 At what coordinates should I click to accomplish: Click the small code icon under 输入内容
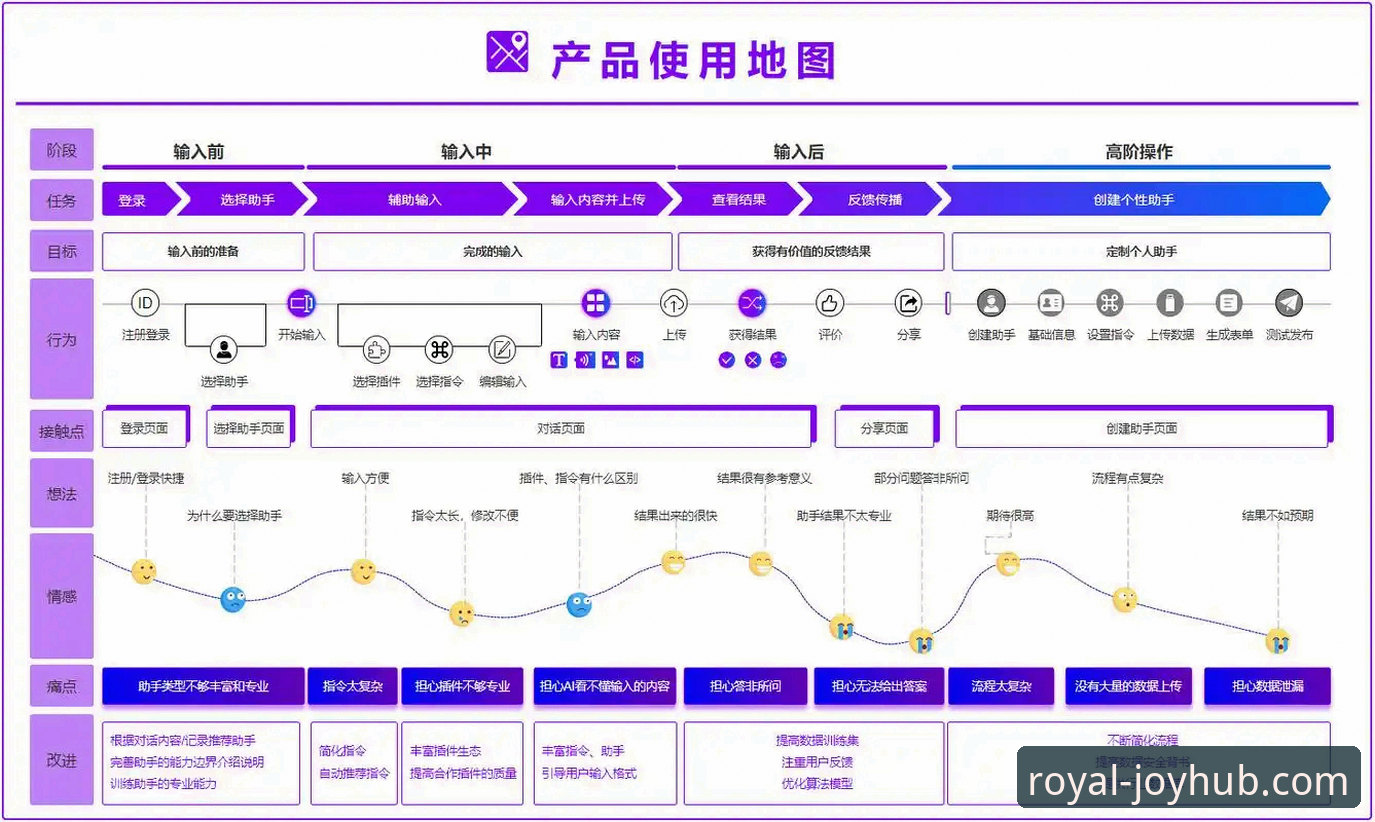click(635, 360)
